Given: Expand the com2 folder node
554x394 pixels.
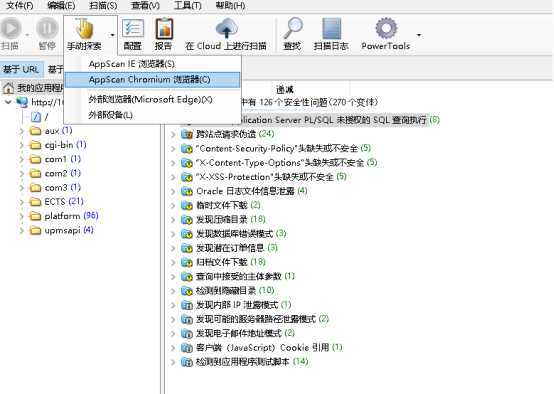Looking at the screenshot, I should (x=22, y=174).
